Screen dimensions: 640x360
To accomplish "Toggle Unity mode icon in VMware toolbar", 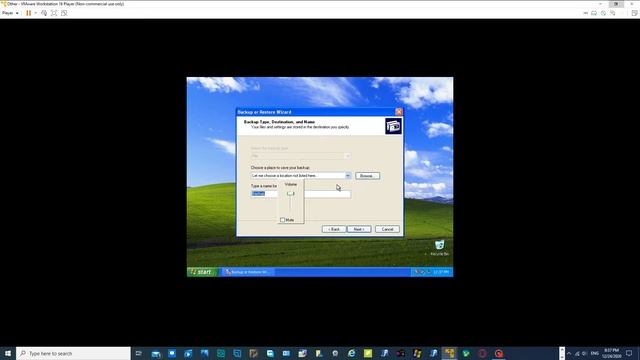I will click(64, 13).
